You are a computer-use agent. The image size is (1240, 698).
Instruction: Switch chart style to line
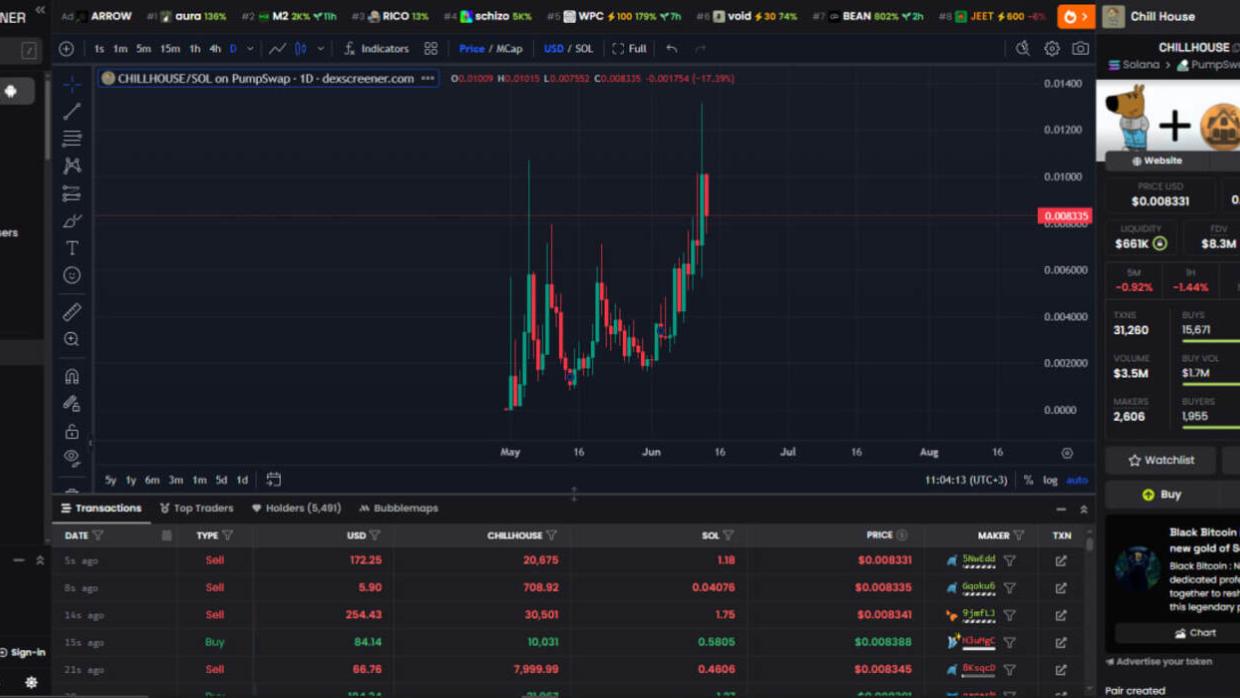[277, 48]
